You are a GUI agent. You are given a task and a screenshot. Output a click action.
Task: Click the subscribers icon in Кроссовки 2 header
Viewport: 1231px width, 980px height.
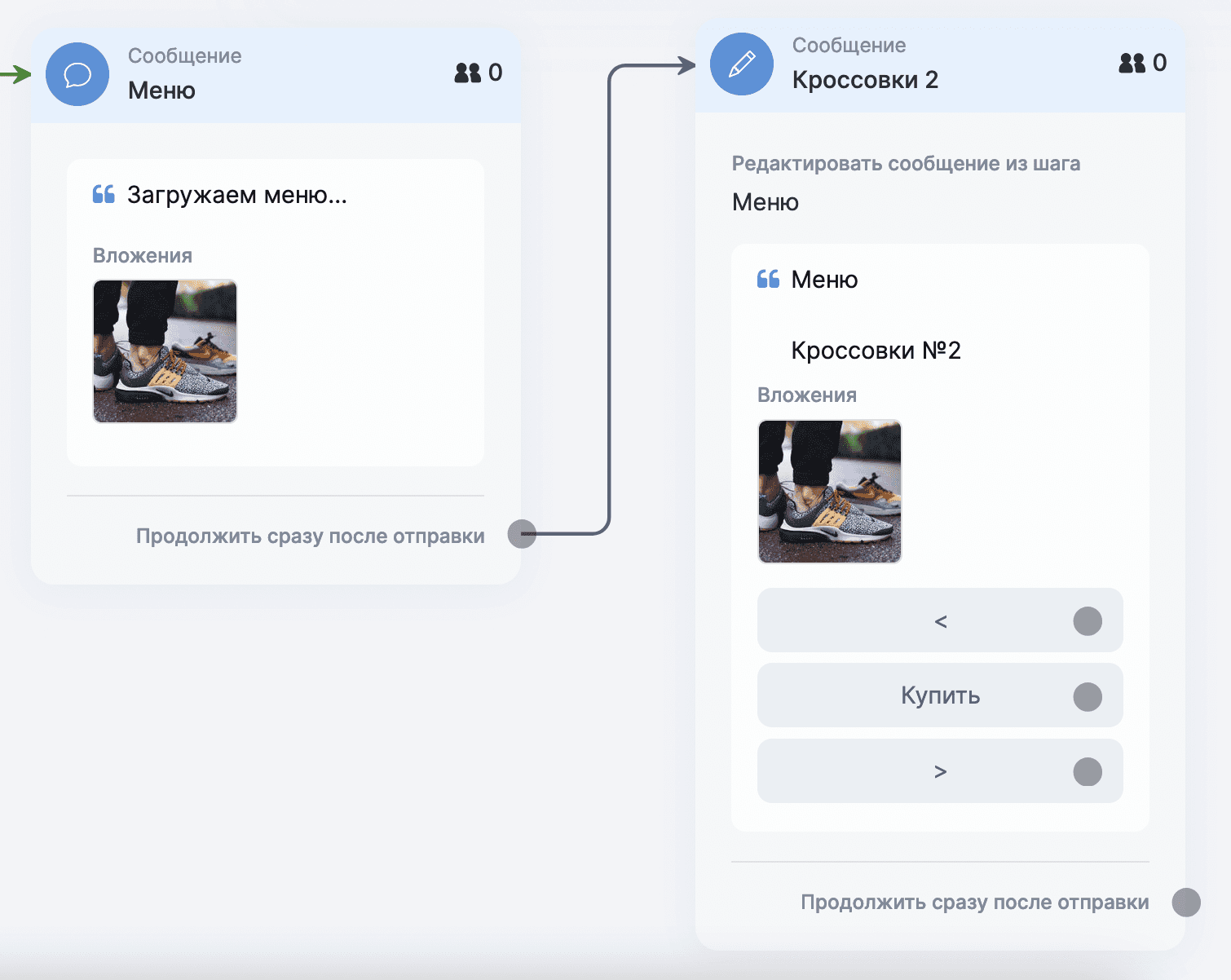click(x=1132, y=63)
